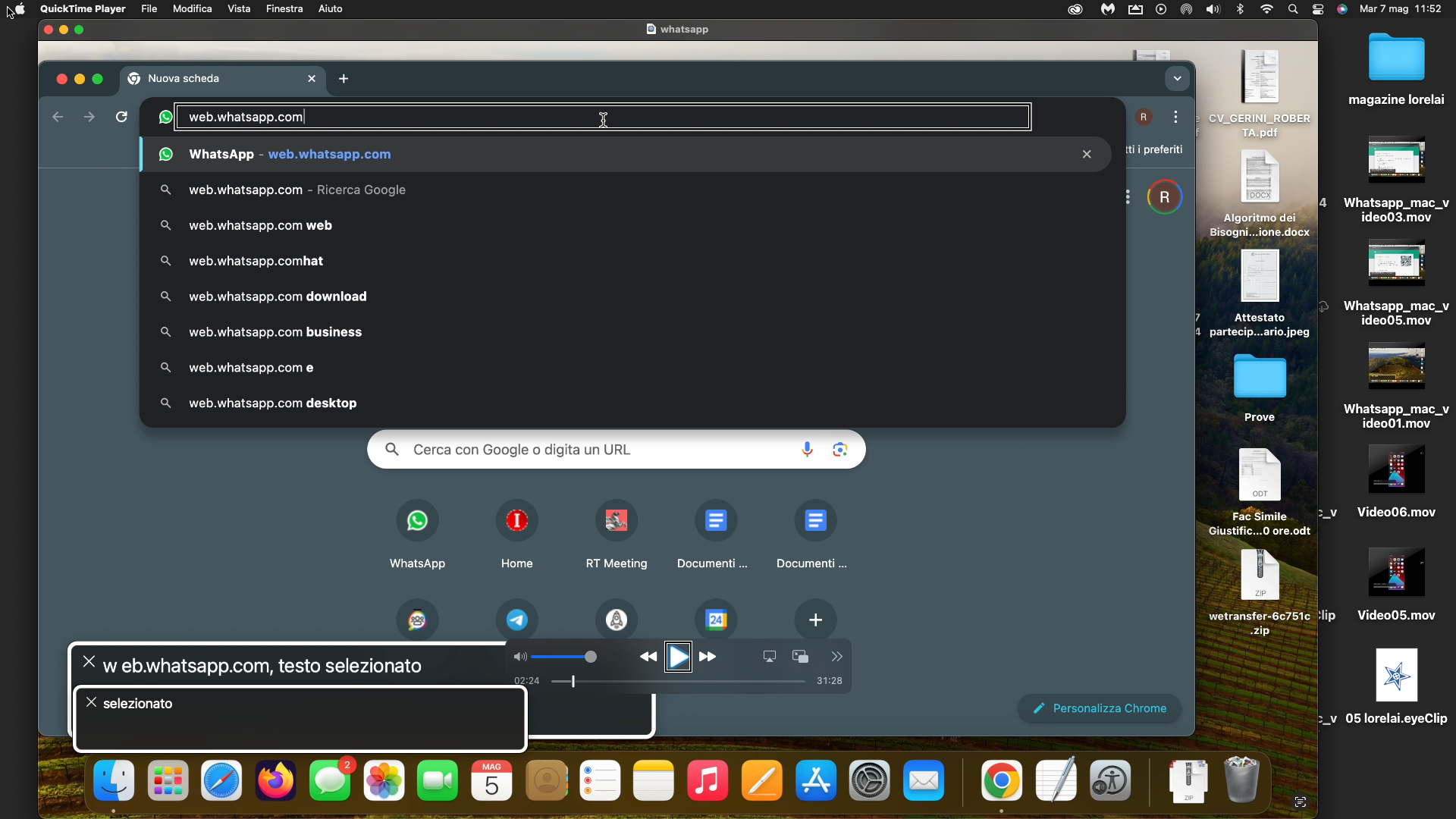This screenshot has height=819, width=1456.
Task: Open Chrome profile R in toolbar
Action: point(1144,117)
